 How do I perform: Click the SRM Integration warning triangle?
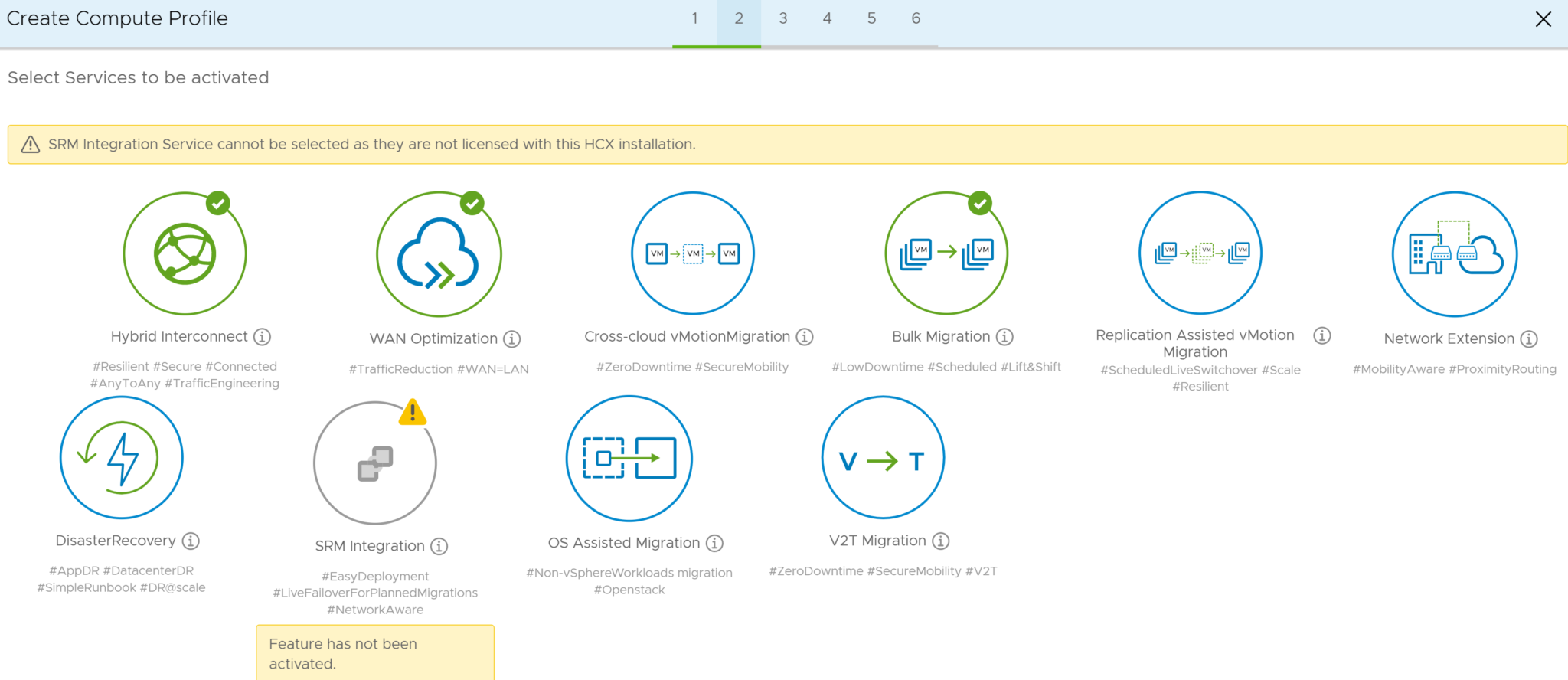click(413, 413)
